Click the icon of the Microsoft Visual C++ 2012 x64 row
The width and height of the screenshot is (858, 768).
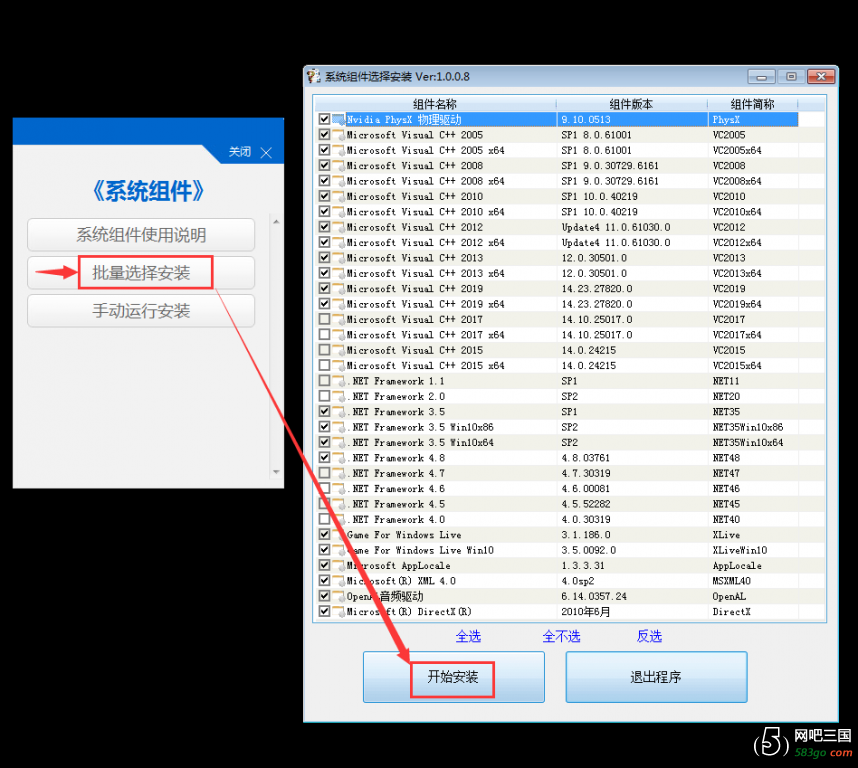tap(338, 242)
